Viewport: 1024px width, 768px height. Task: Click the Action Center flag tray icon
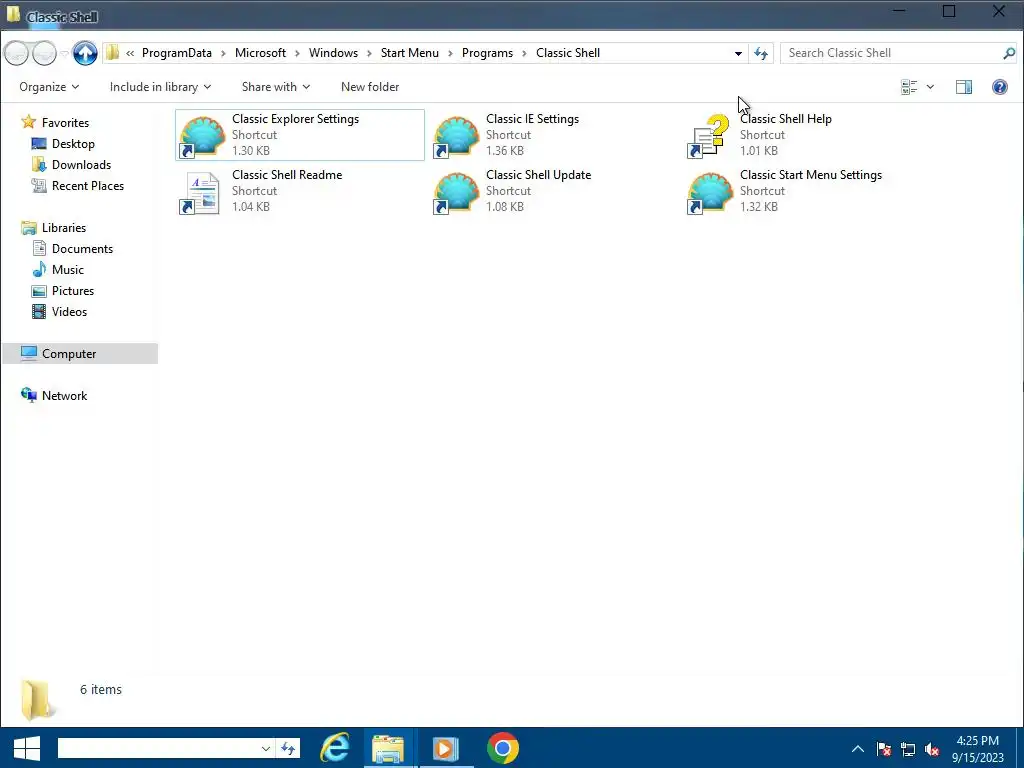coord(884,749)
